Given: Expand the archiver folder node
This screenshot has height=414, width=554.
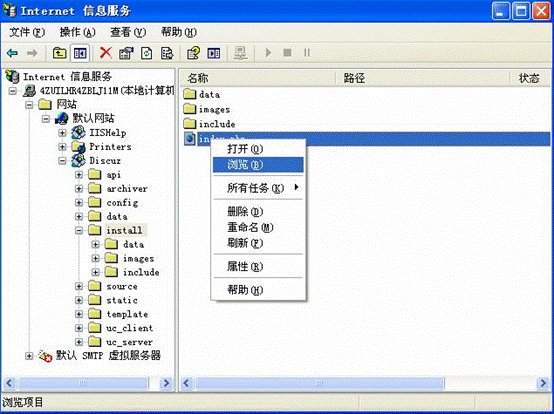Looking at the screenshot, I should click(79, 189).
